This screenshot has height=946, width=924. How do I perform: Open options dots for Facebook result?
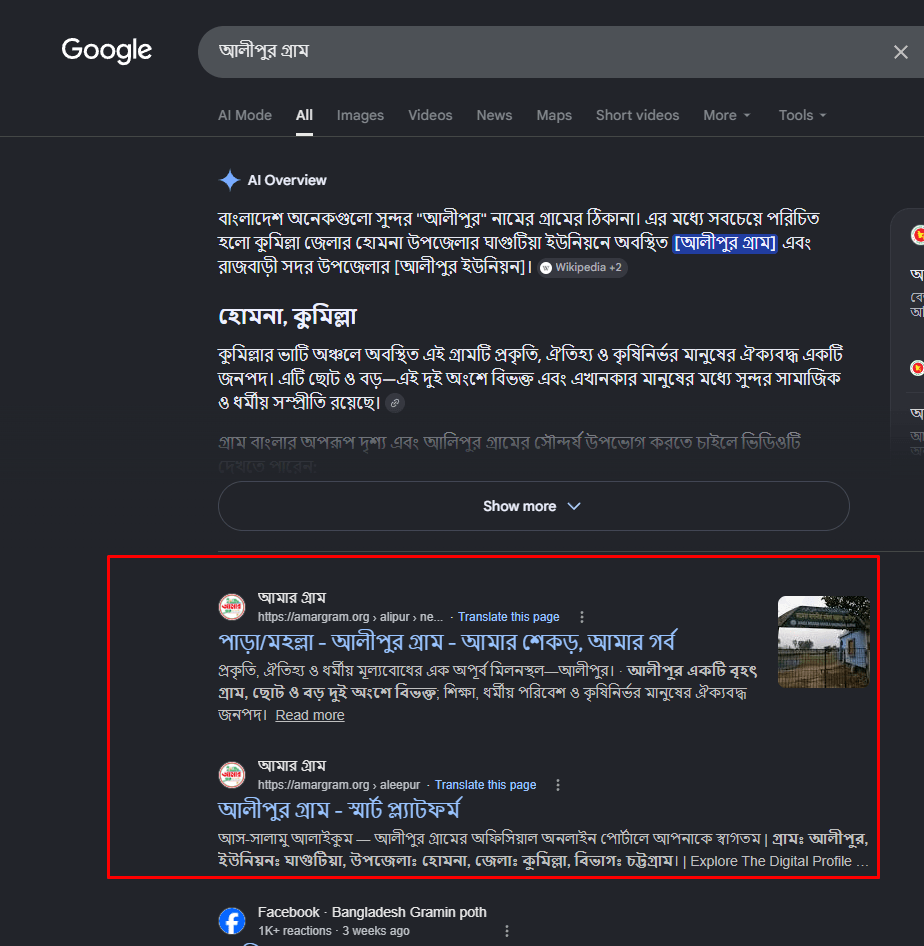point(507,931)
